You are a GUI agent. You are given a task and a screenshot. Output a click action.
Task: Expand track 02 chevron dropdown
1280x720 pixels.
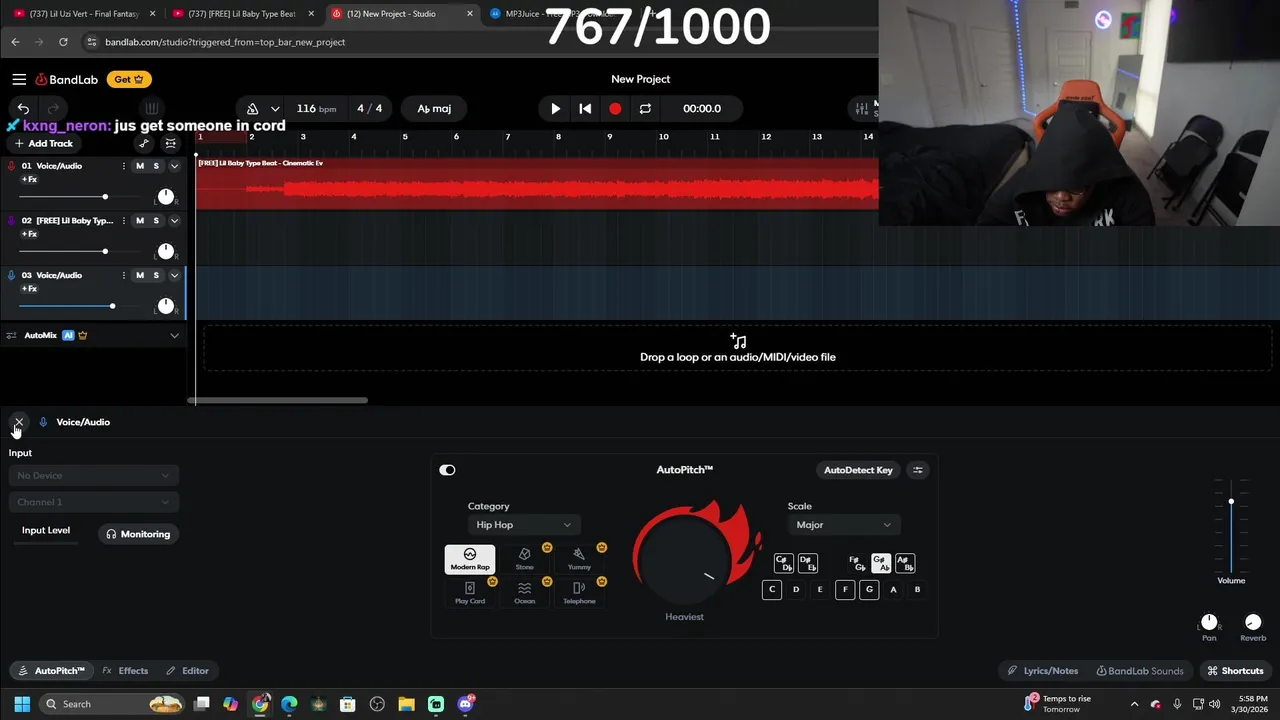click(x=174, y=220)
